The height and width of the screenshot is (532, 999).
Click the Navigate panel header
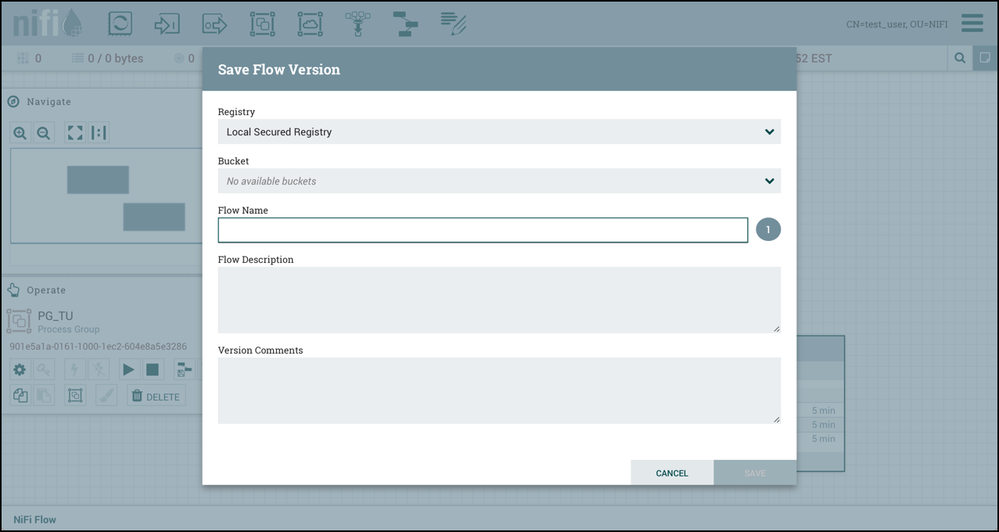tap(102, 102)
